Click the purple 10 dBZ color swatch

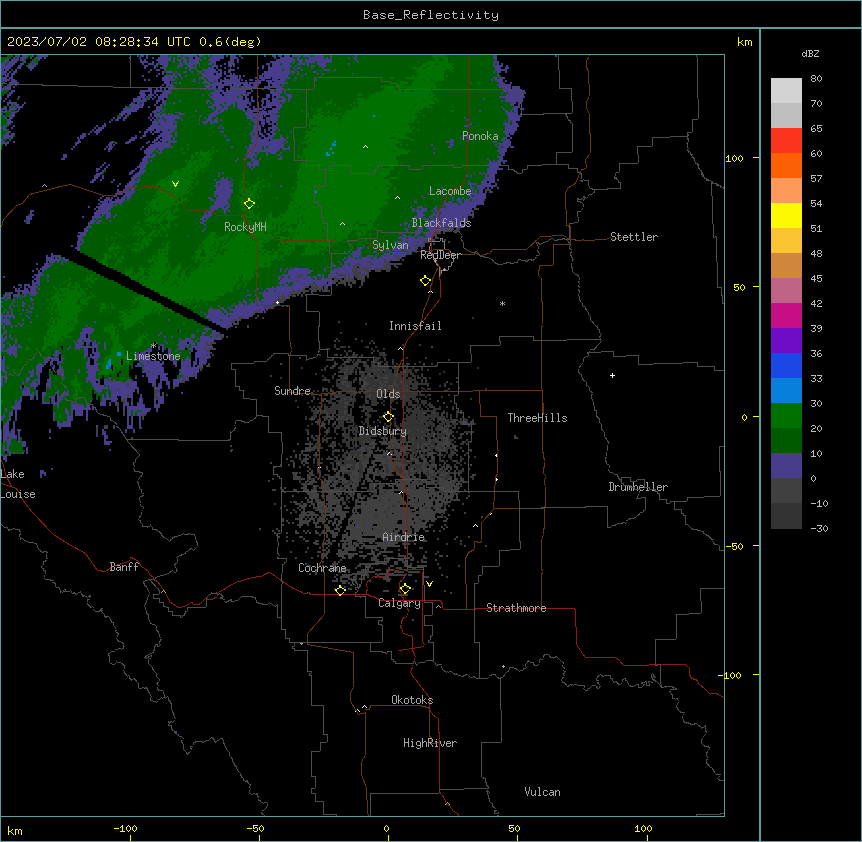coord(786,466)
